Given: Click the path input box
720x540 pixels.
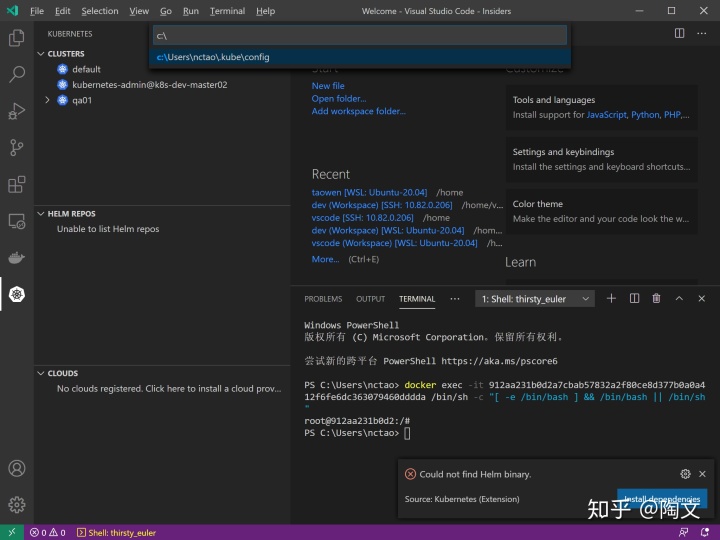Looking at the screenshot, I should (360, 35).
